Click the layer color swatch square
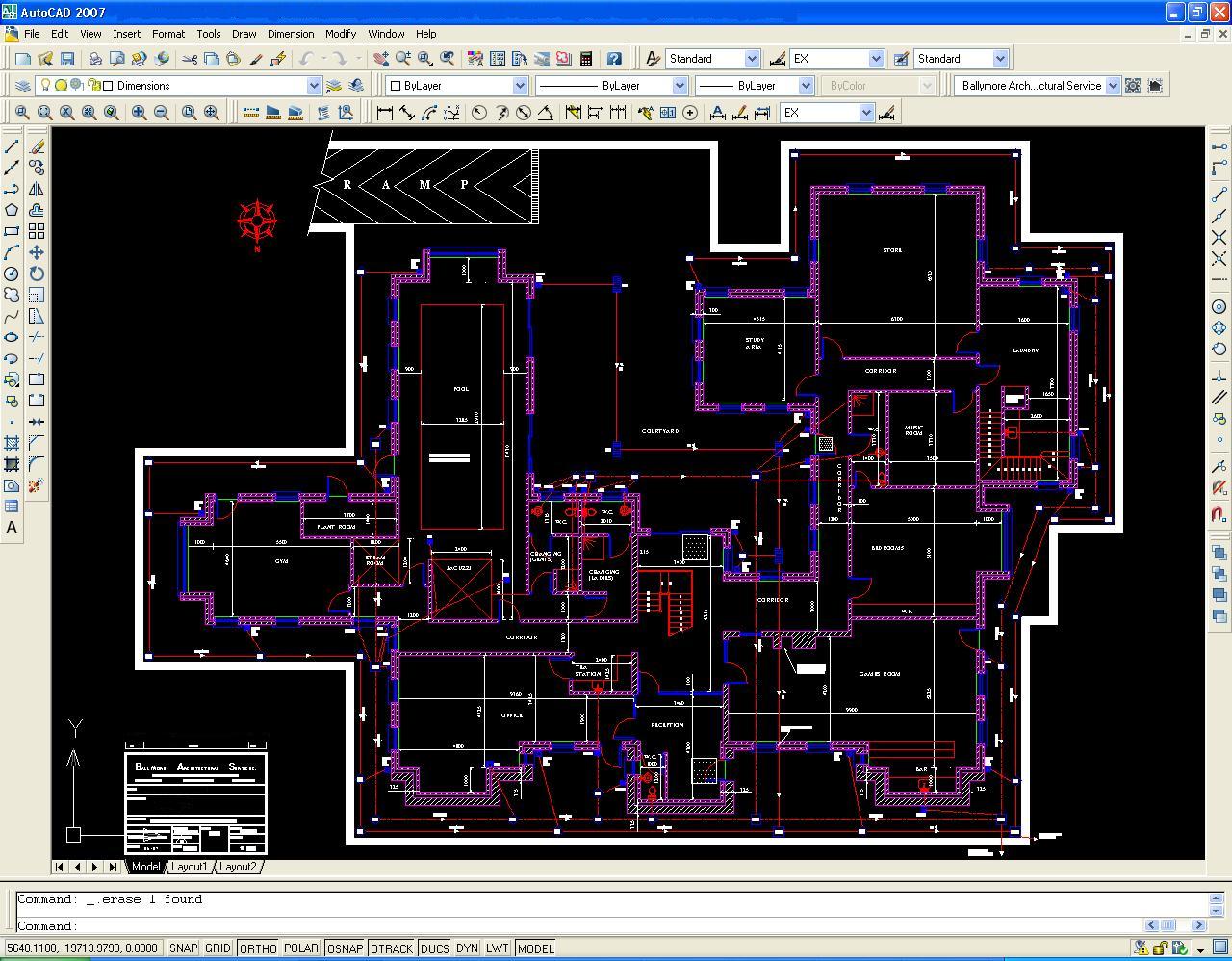Viewport: 1232px width, 961px height. (x=108, y=86)
